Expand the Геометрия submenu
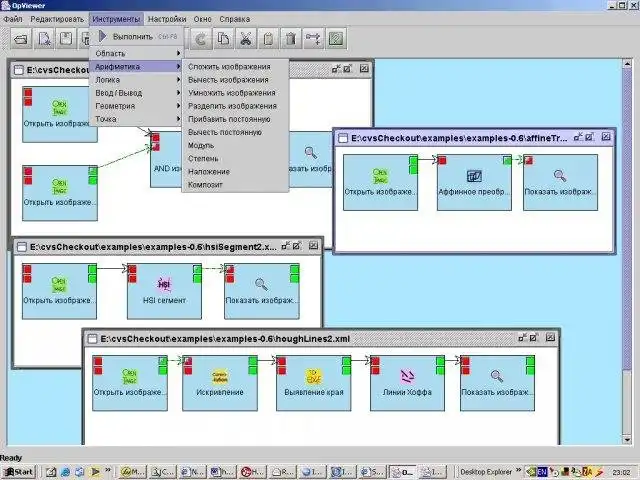Image resolution: width=640 pixels, height=480 pixels. pos(138,106)
